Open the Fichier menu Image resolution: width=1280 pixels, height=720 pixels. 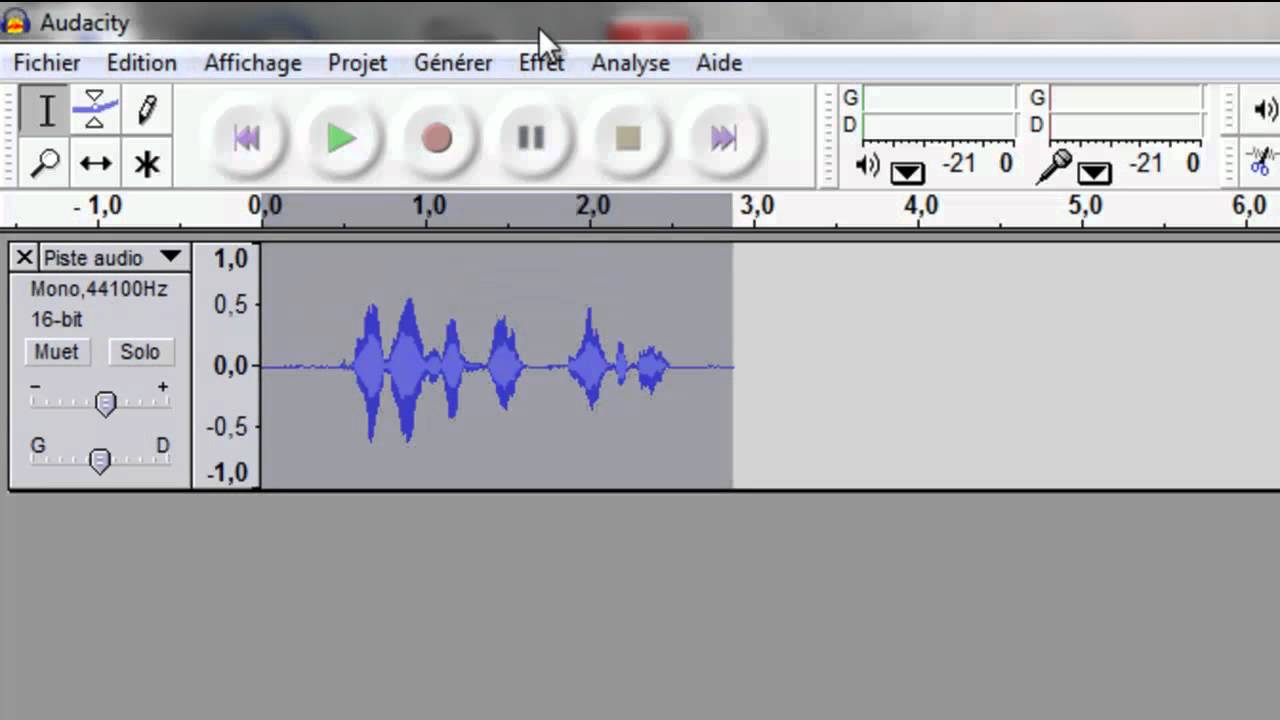(x=47, y=63)
